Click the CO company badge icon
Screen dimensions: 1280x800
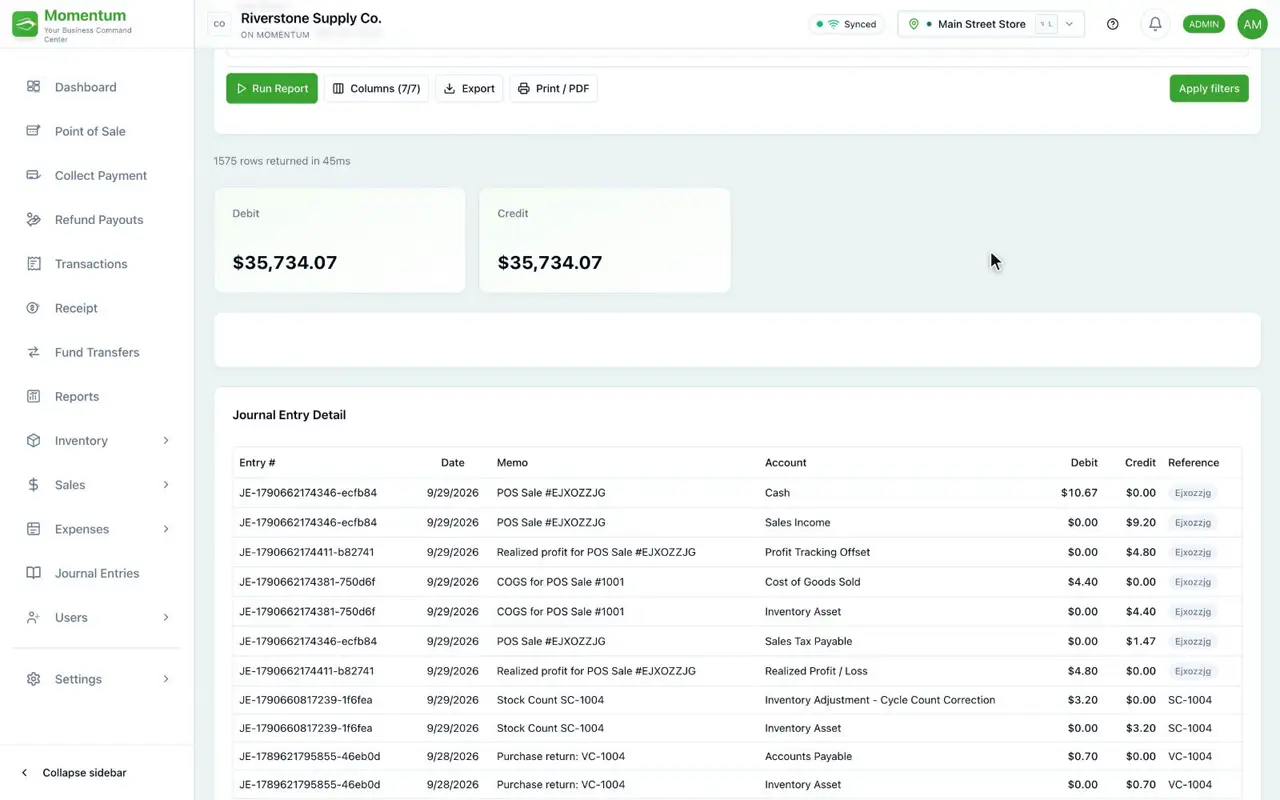click(219, 24)
